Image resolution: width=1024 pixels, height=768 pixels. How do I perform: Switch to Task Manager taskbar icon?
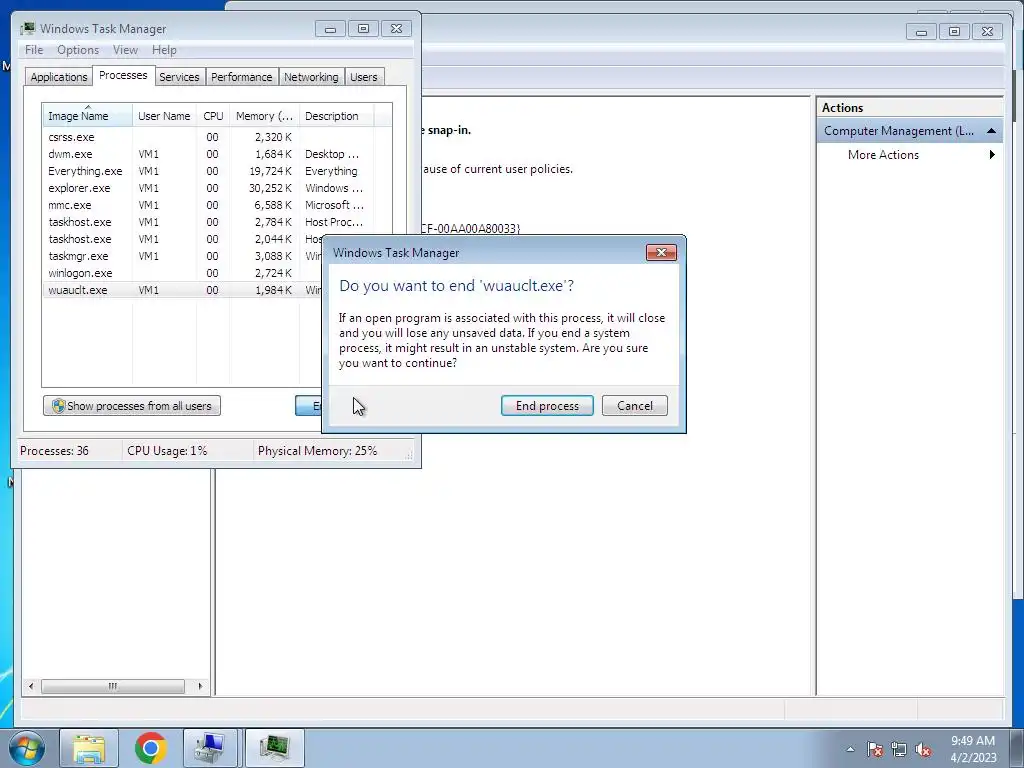[274, 748]
